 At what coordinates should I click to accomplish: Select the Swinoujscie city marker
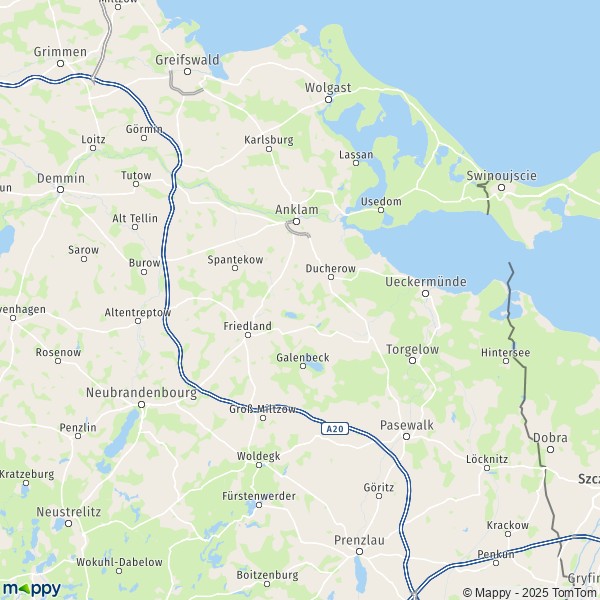click(501, 188)
